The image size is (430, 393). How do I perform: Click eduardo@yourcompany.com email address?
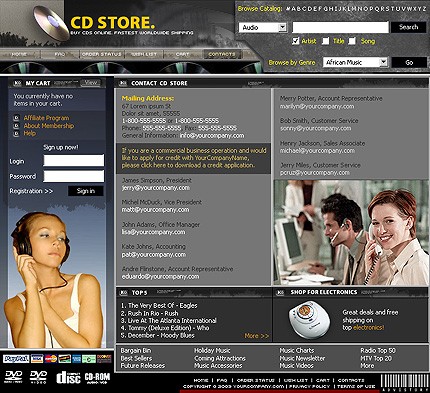point(160,277)
